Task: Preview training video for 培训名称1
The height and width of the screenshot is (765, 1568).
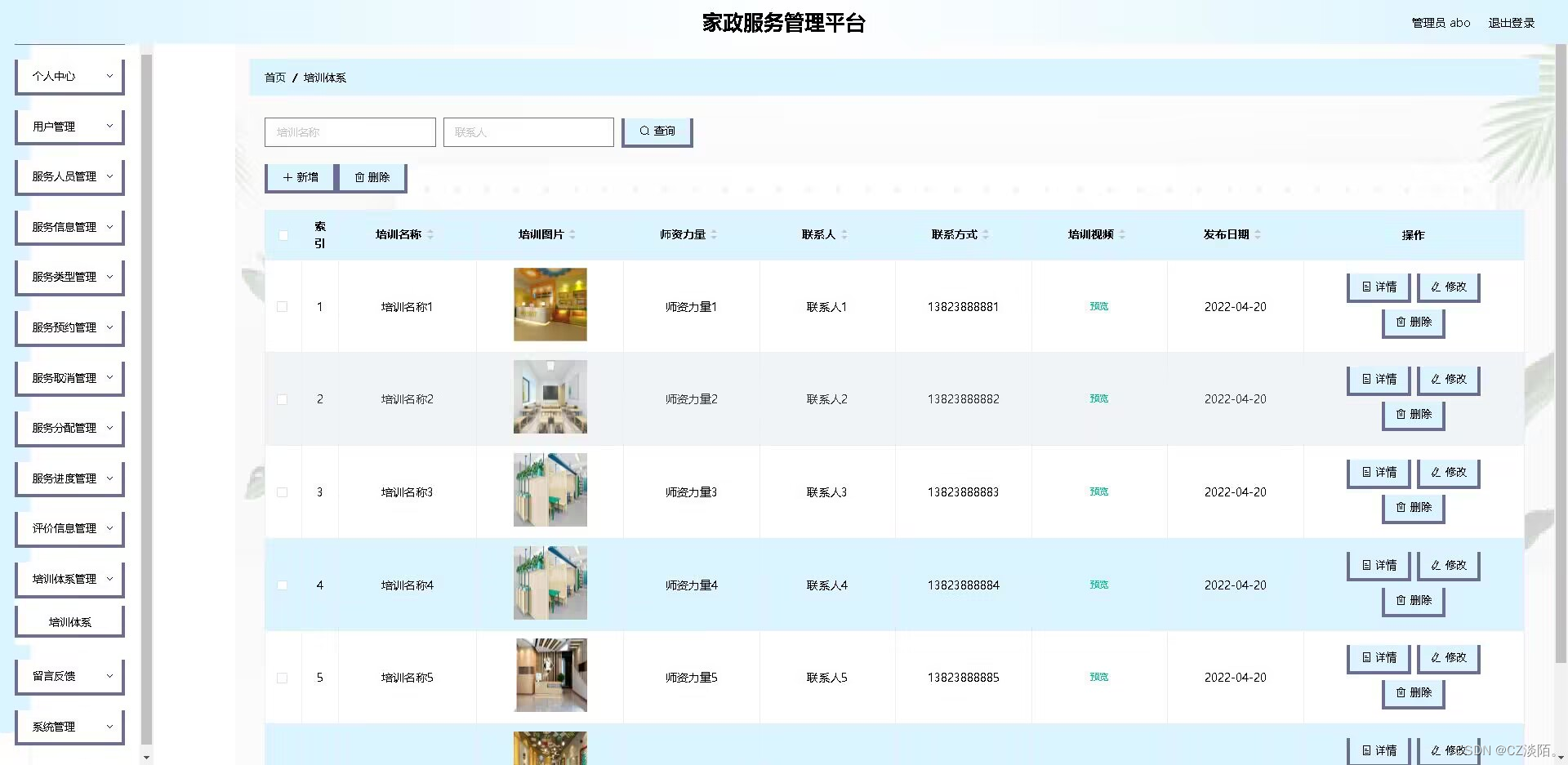Action: click(1099, 307)
